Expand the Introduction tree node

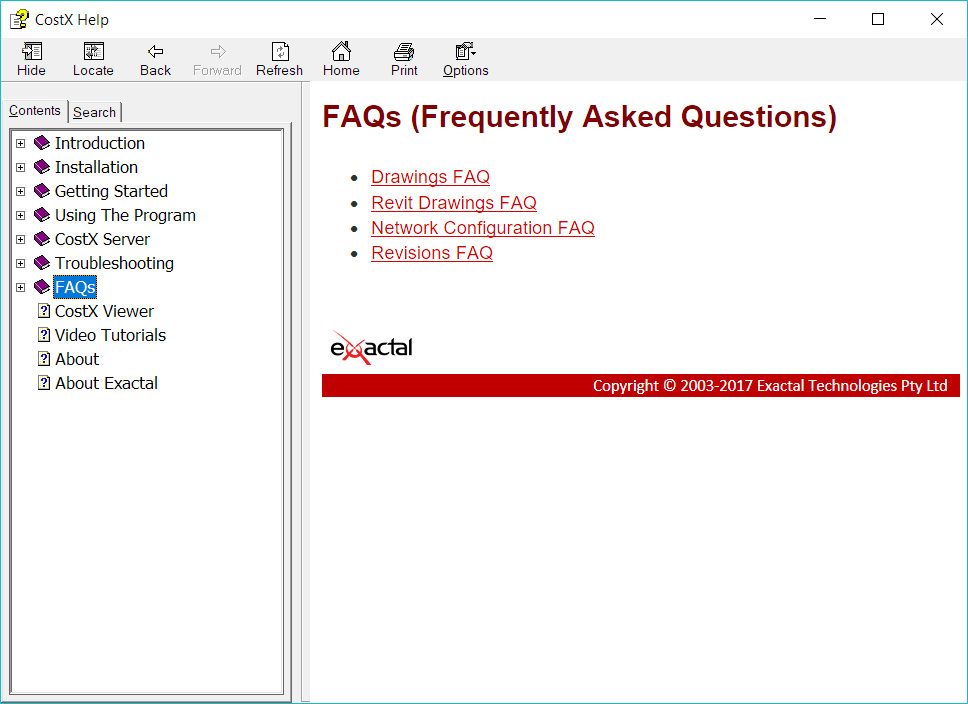point(20,143)
